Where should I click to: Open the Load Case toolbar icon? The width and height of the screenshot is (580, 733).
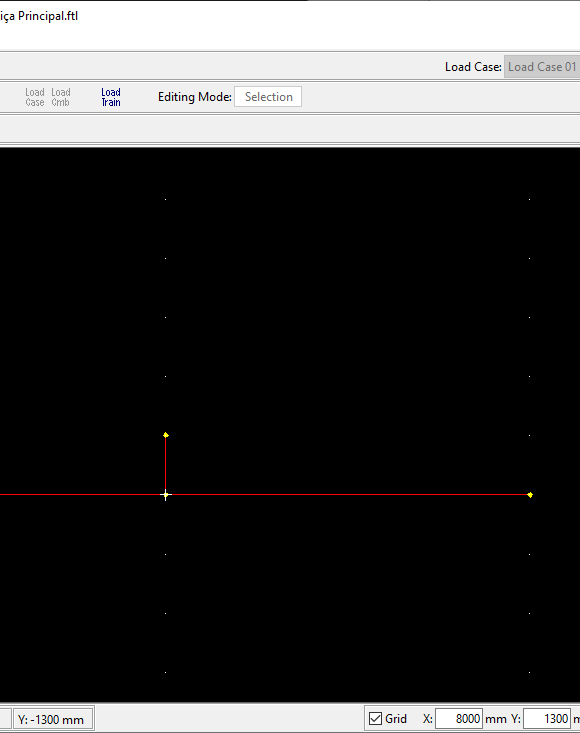tap(35, 97)
